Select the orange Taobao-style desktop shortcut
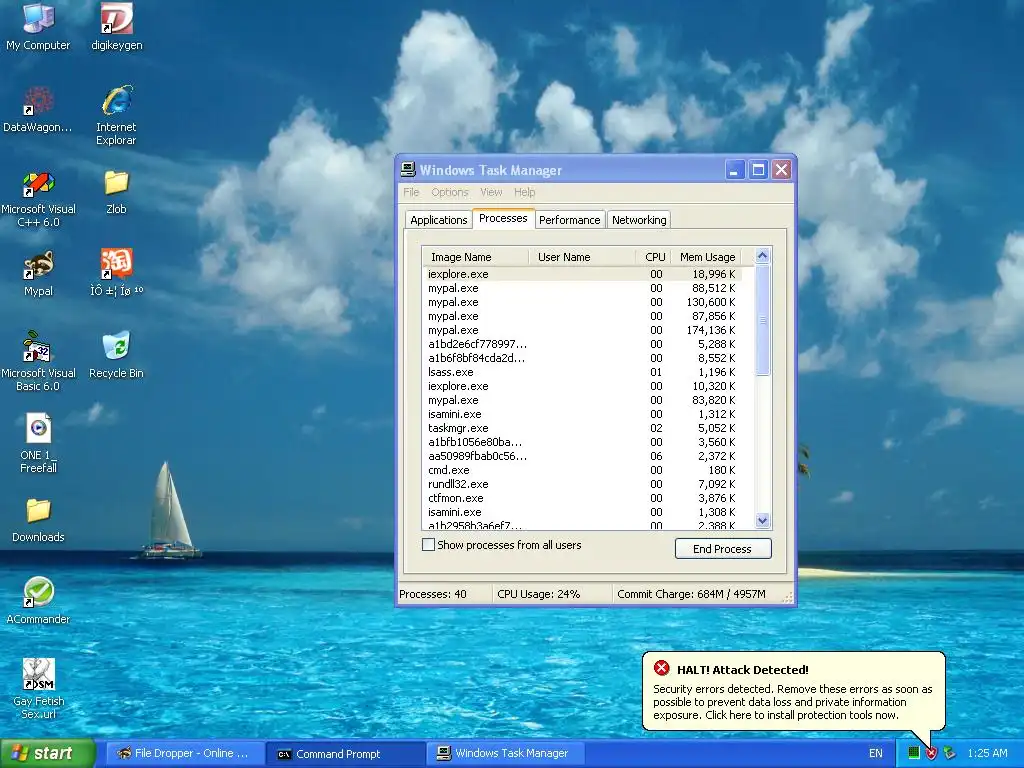The width and height of the screenshot is (1024, 768). tap(116, 273)
